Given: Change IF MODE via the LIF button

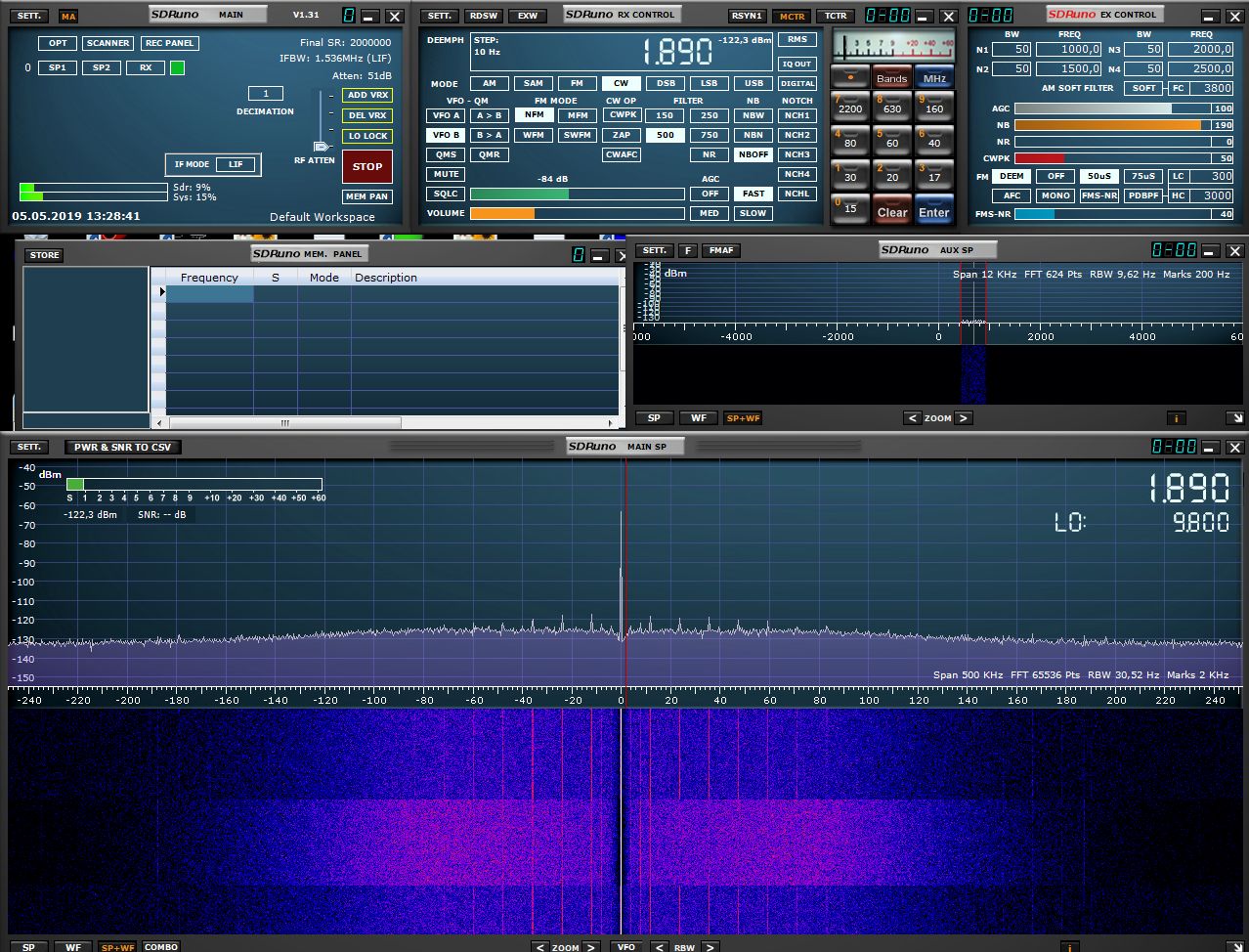Looking at the screenshot, I should [x=236, y=164].
